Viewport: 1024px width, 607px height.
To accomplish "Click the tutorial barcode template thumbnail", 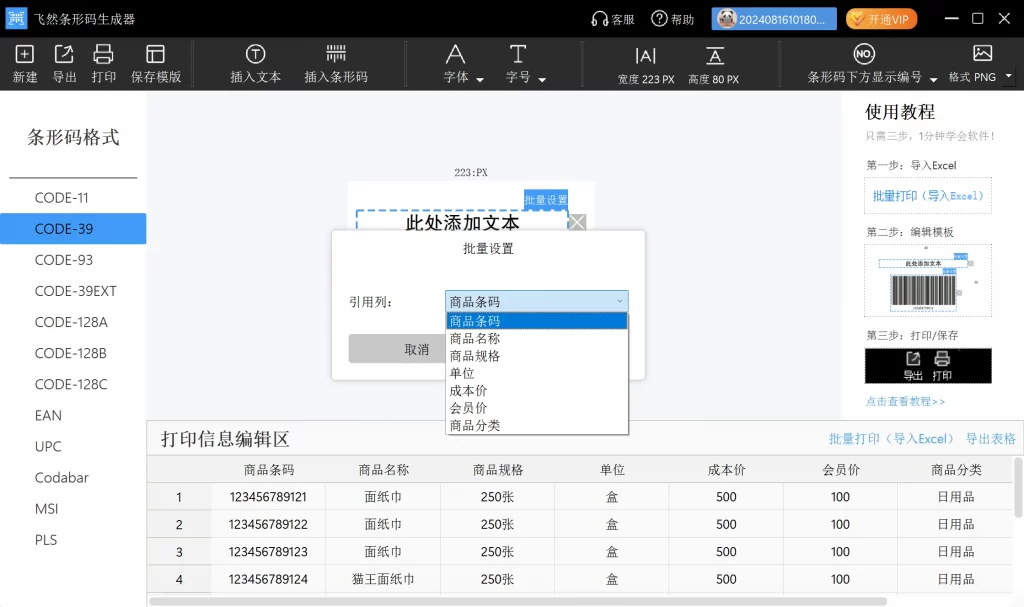I will [x=927, y=280].
